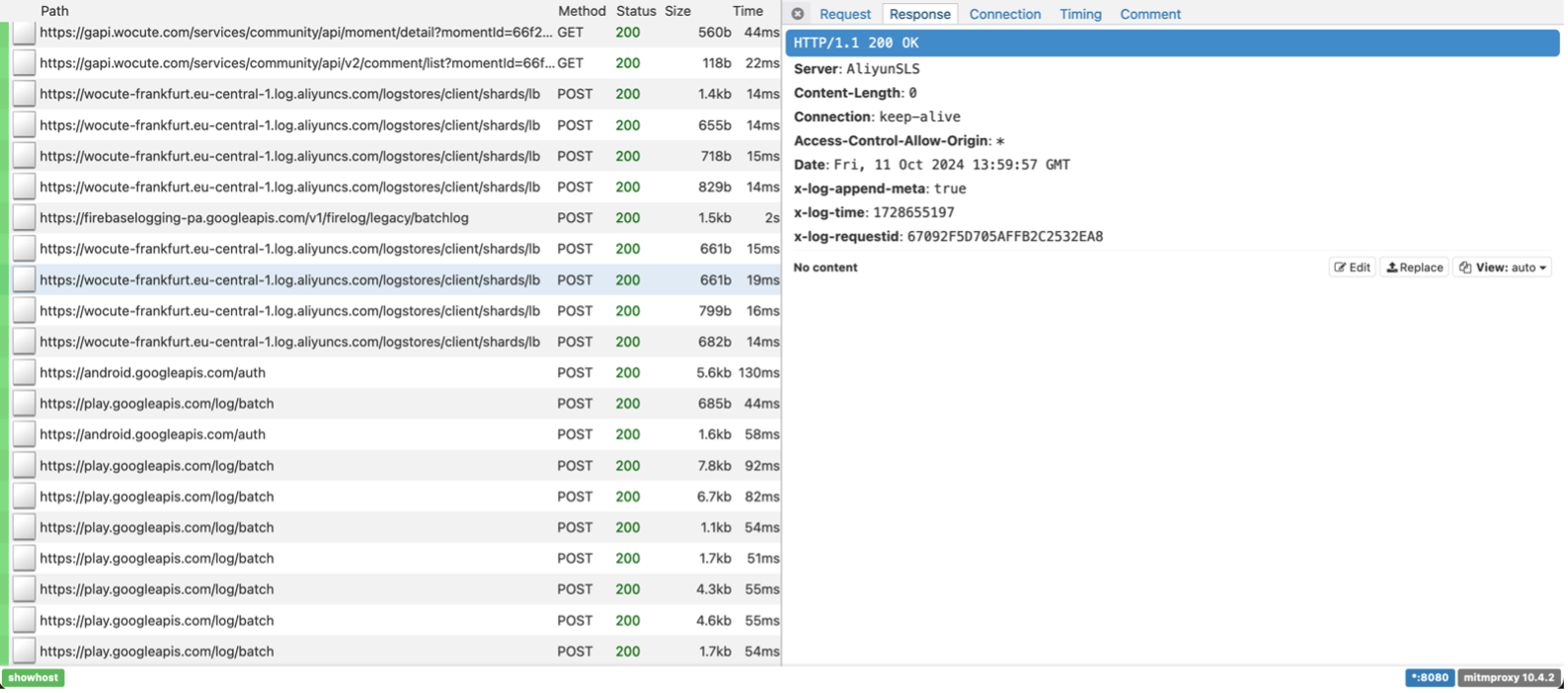Close the flow detail panel with the X icon
This screenshot has height=693, width=1568.
pos(798,14)
